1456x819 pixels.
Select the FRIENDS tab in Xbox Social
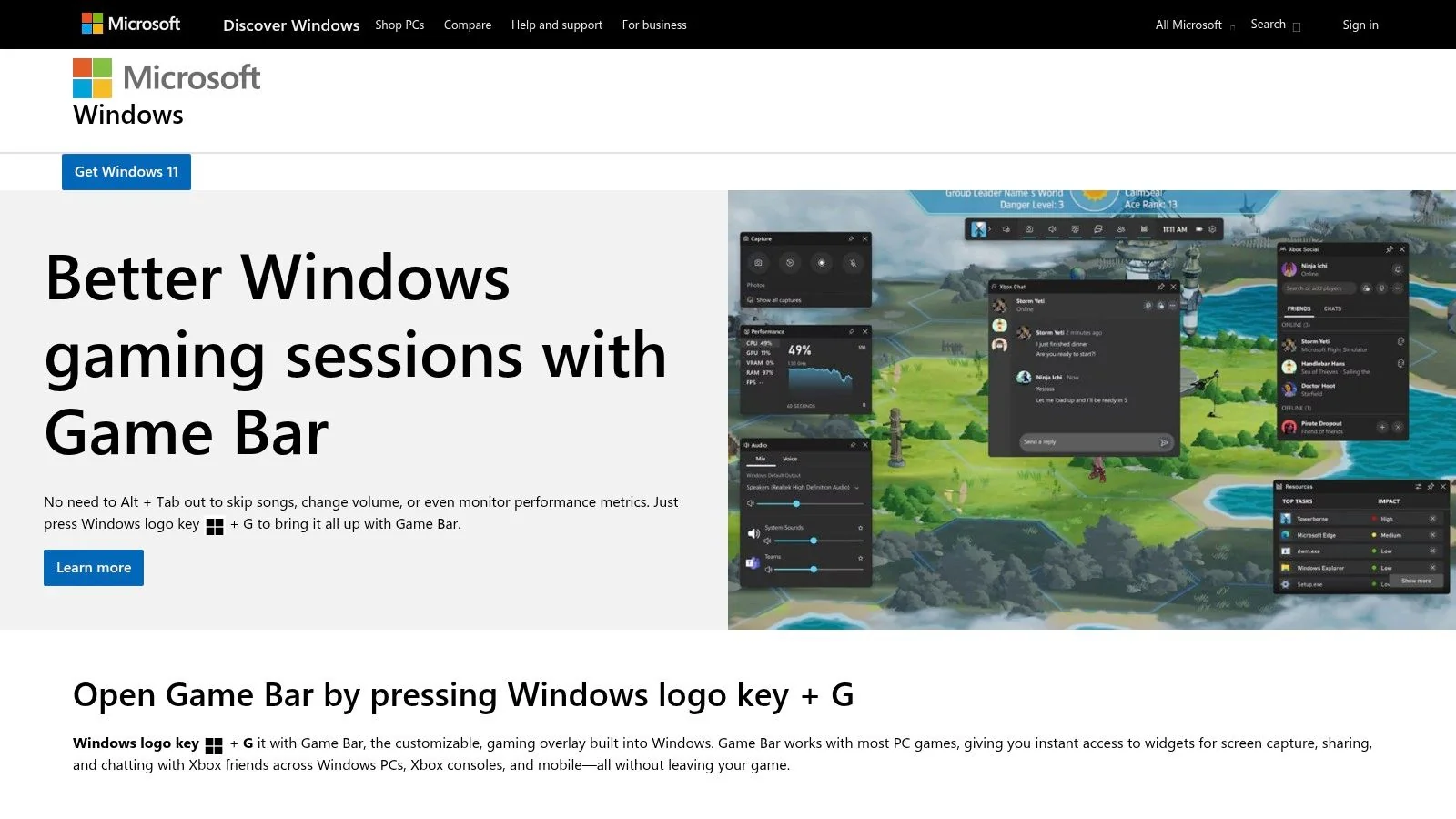(x=1299, y=308)
